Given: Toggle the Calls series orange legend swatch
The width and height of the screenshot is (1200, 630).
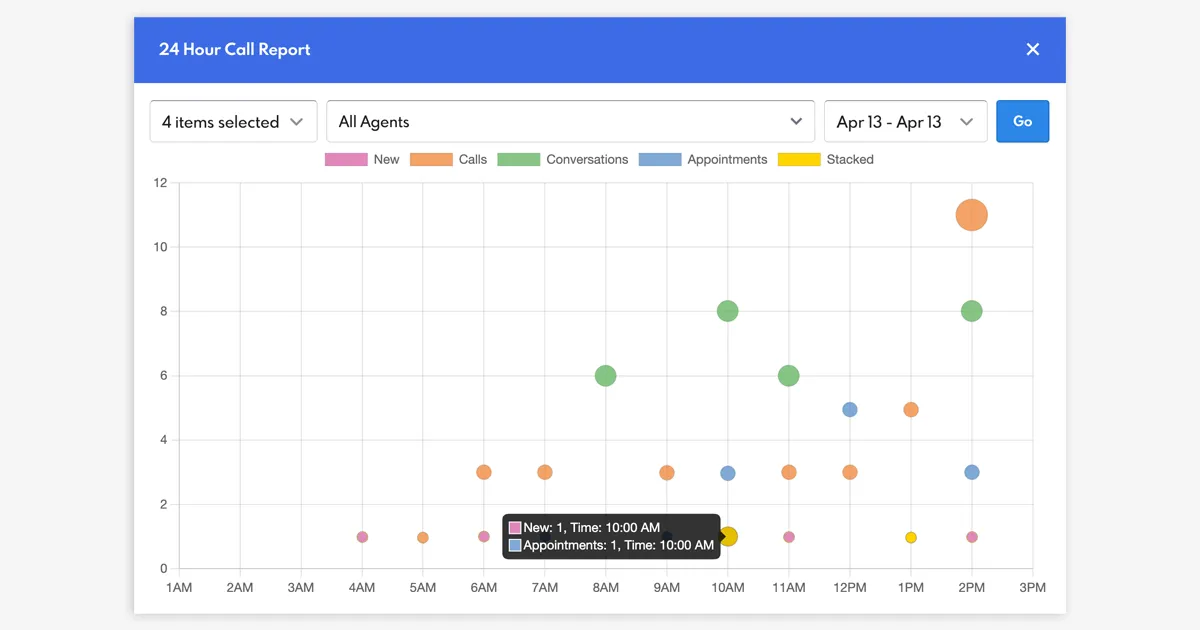Looking at the screenshot, I should coord(431,159).
